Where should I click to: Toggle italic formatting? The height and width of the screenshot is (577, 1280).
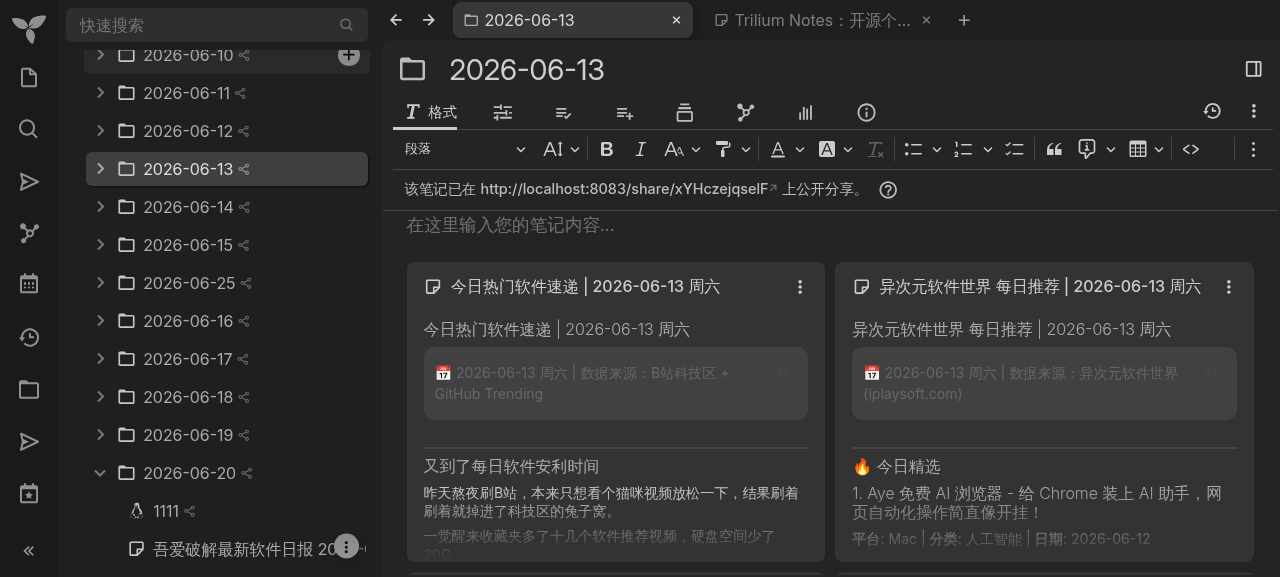[640, 149]
